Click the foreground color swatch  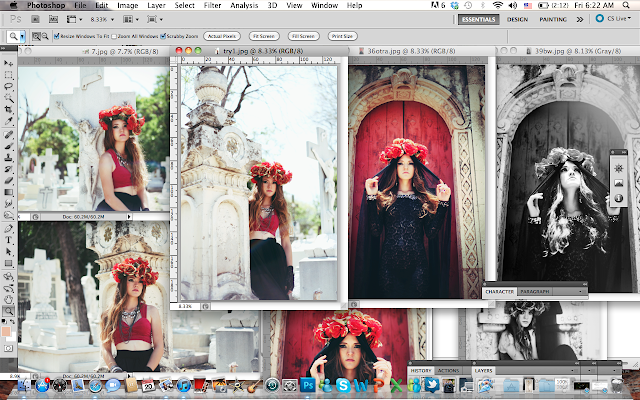coord(8,329)
